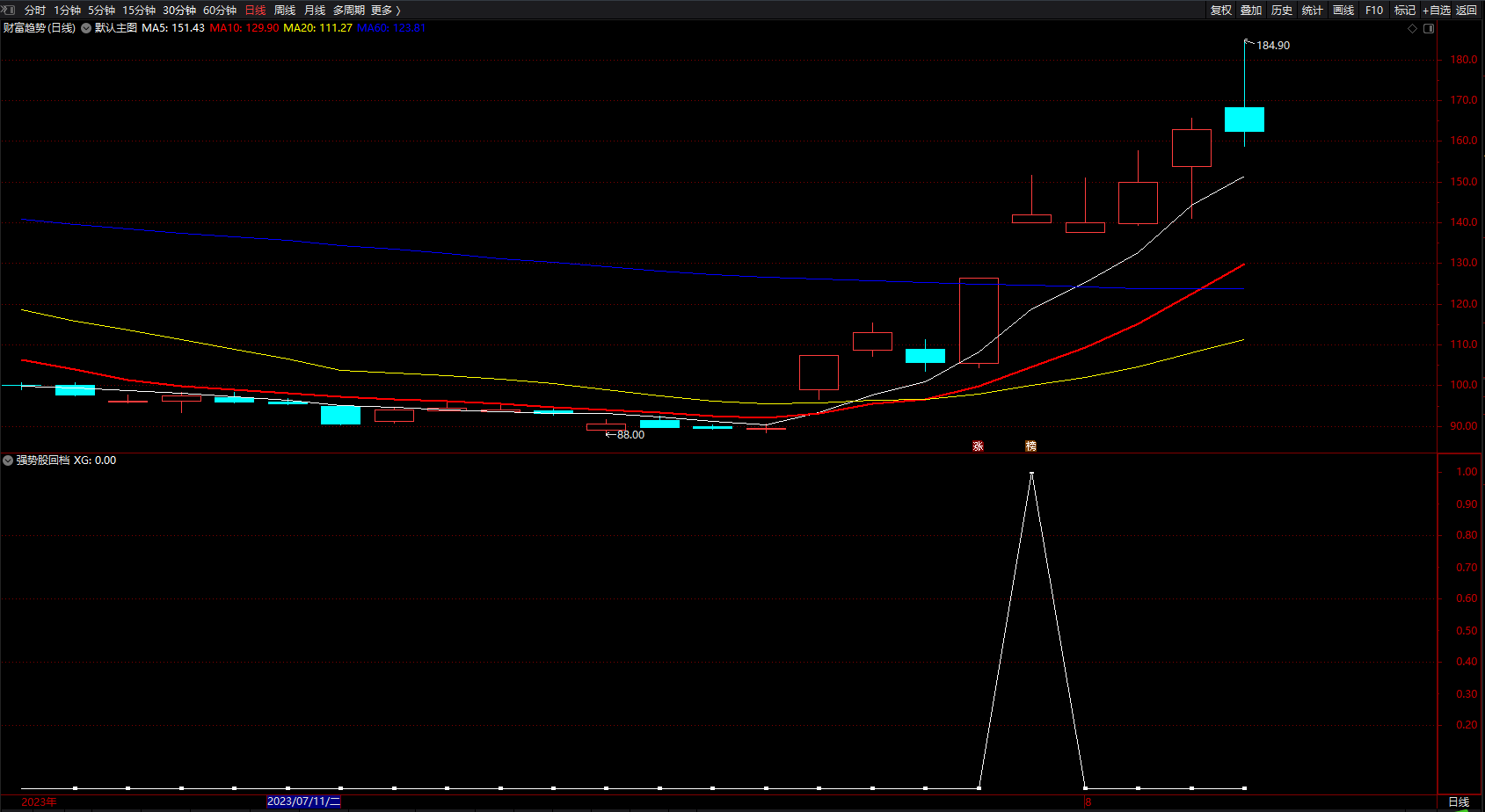Screen dimensions: 1485x812
Task: Open the 标记 marker tool
Action: coord(1404,10)
